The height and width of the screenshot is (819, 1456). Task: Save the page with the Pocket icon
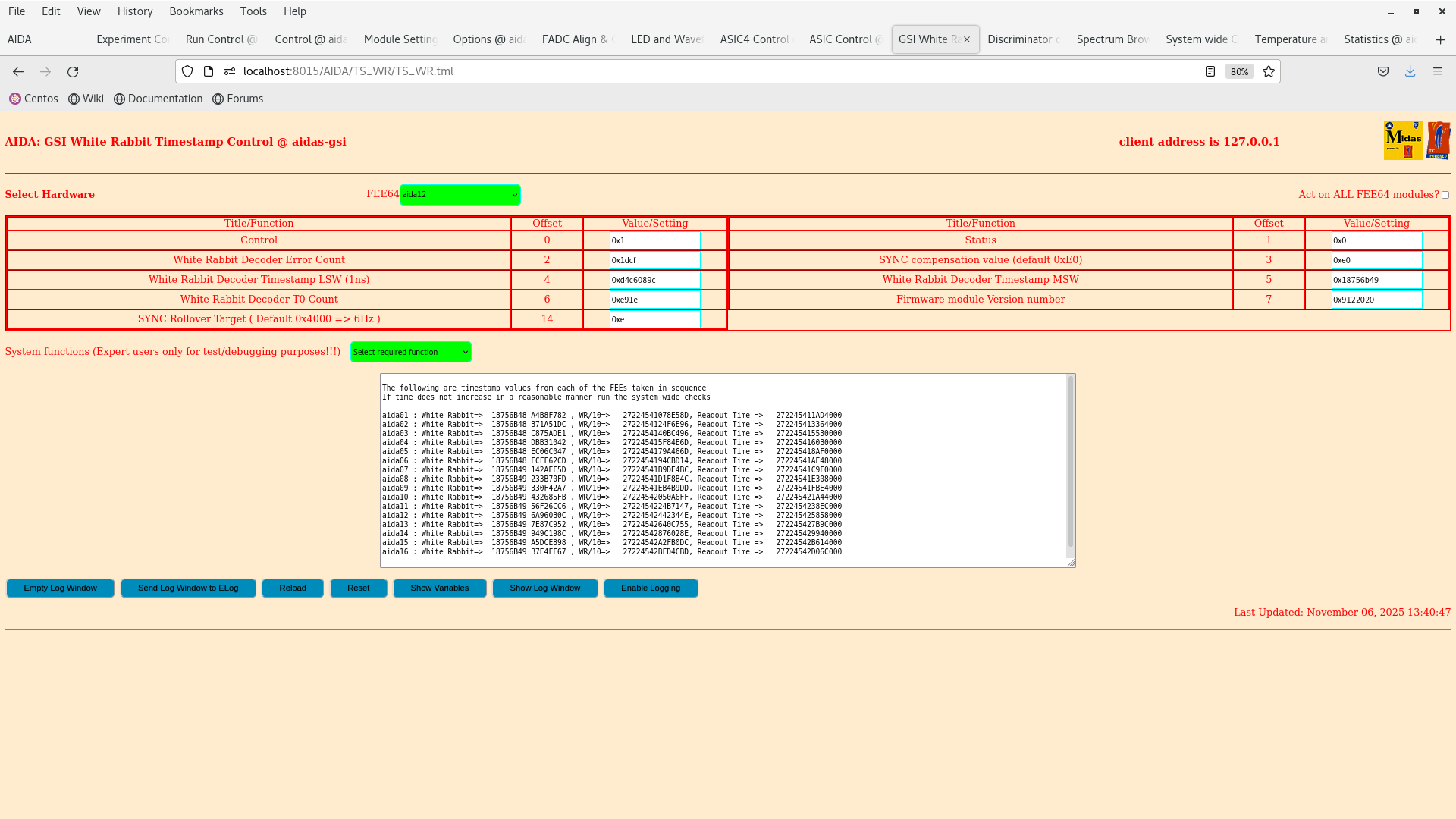pos(1382,71)
